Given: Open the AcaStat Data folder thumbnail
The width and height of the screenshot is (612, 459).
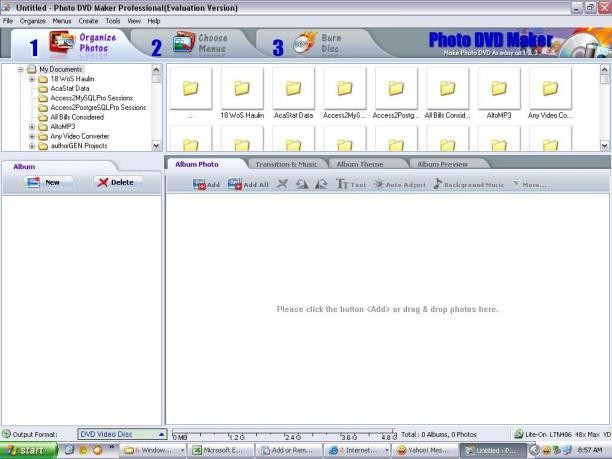Looking at the screenshot, I should point(293,88).
